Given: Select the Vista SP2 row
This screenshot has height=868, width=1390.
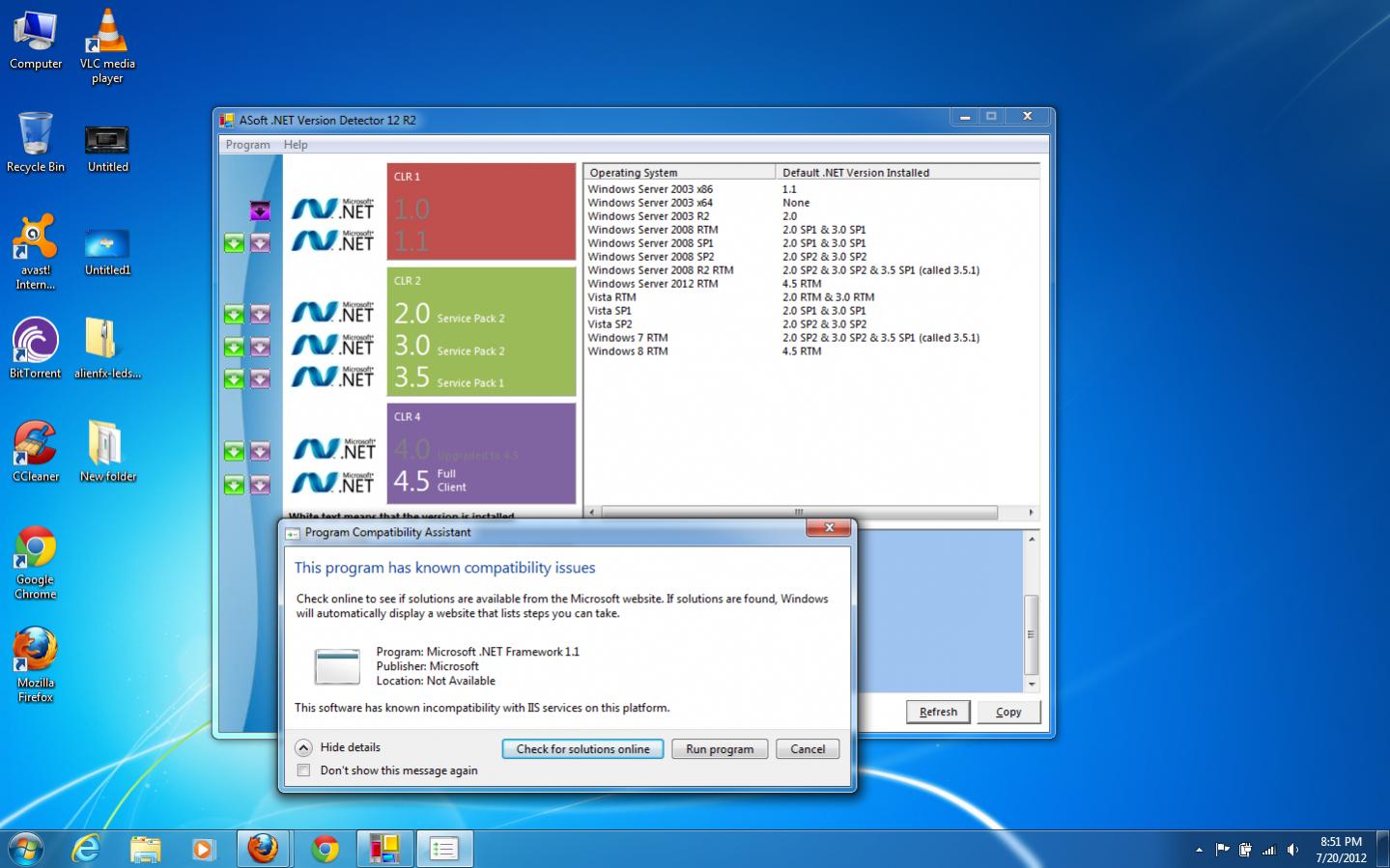Looking at the screenshot, I should pos(811,324).
